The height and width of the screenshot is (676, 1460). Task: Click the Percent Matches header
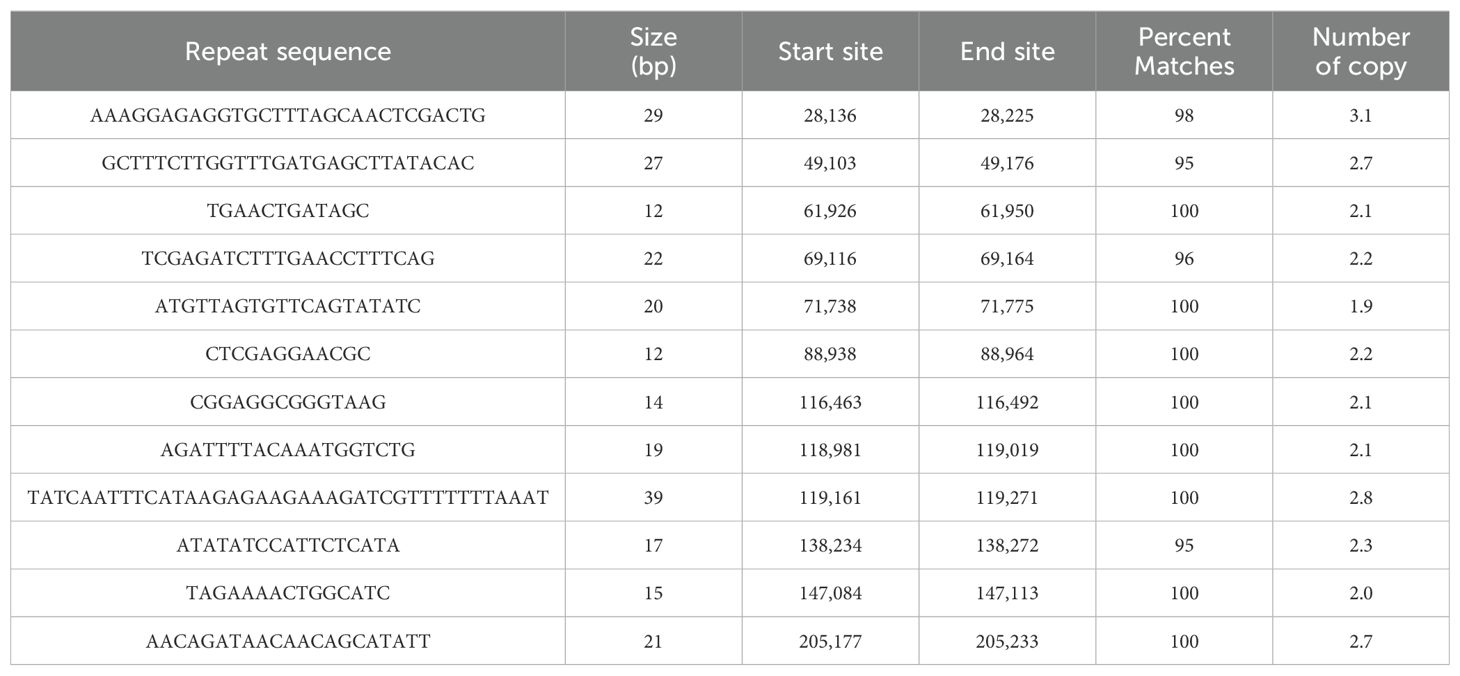1184,52
